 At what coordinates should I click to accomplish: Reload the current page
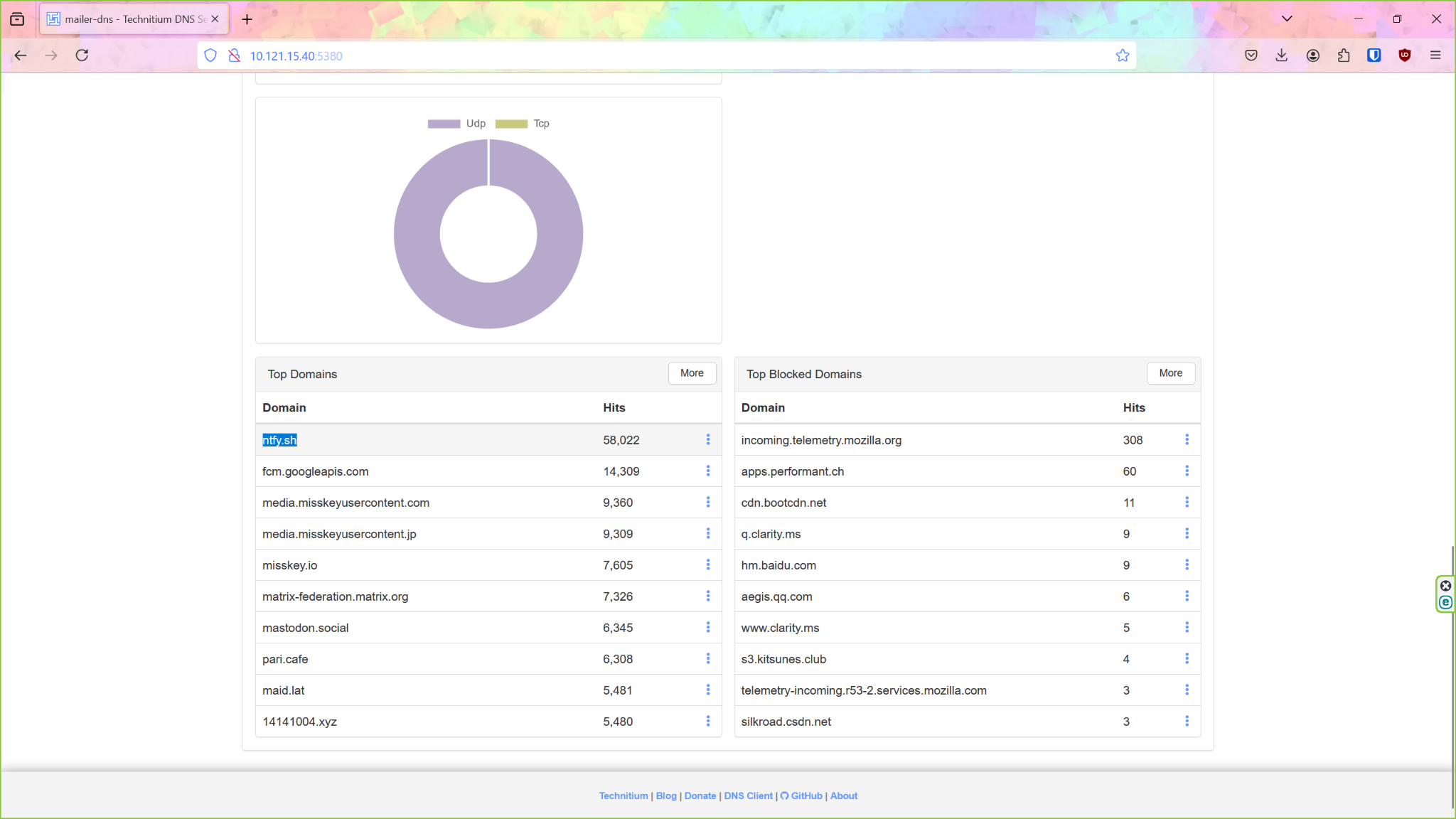click(x=82, y=55)
